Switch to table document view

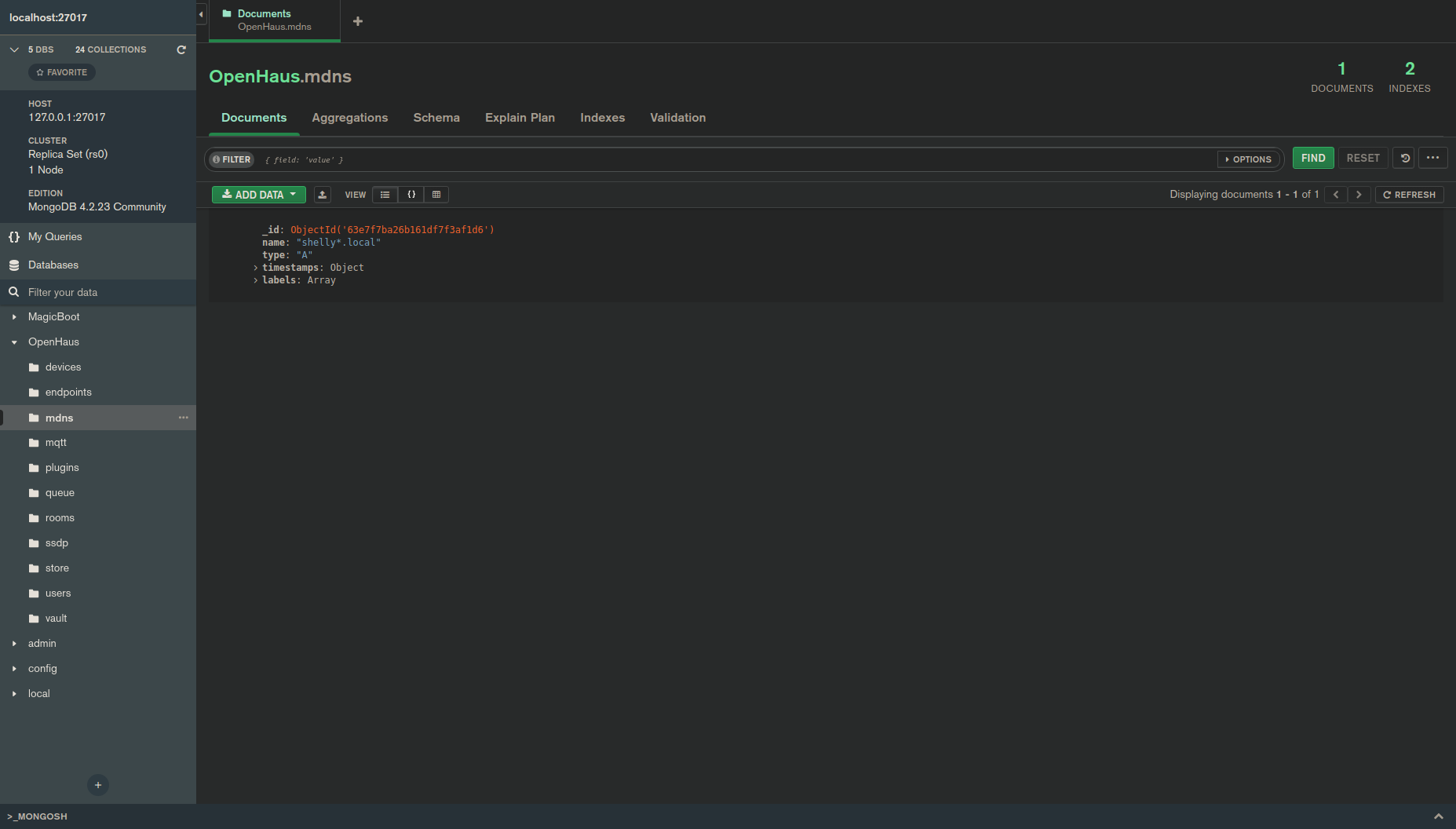click(x=436, y=194)
